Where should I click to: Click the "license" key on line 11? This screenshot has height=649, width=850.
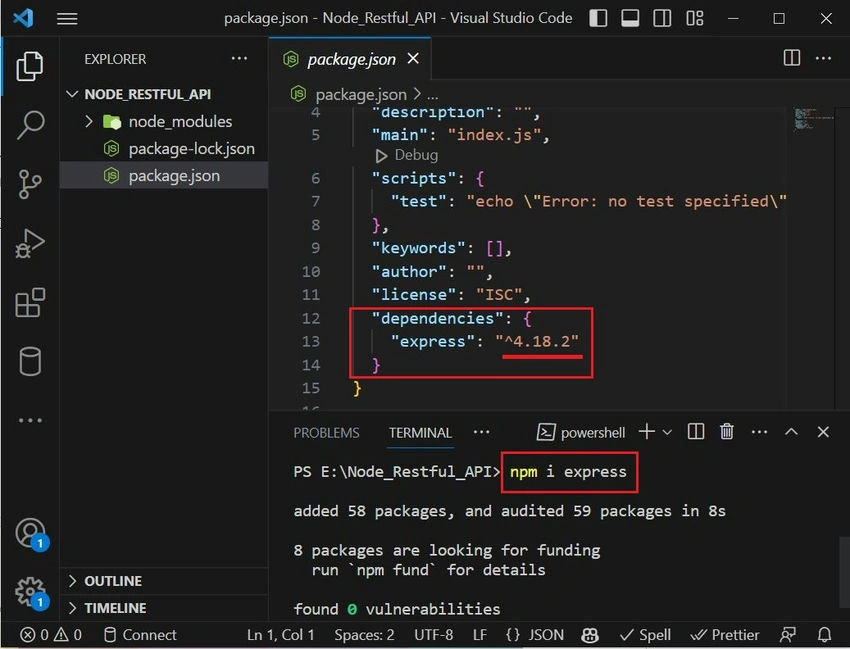point(415,295)
